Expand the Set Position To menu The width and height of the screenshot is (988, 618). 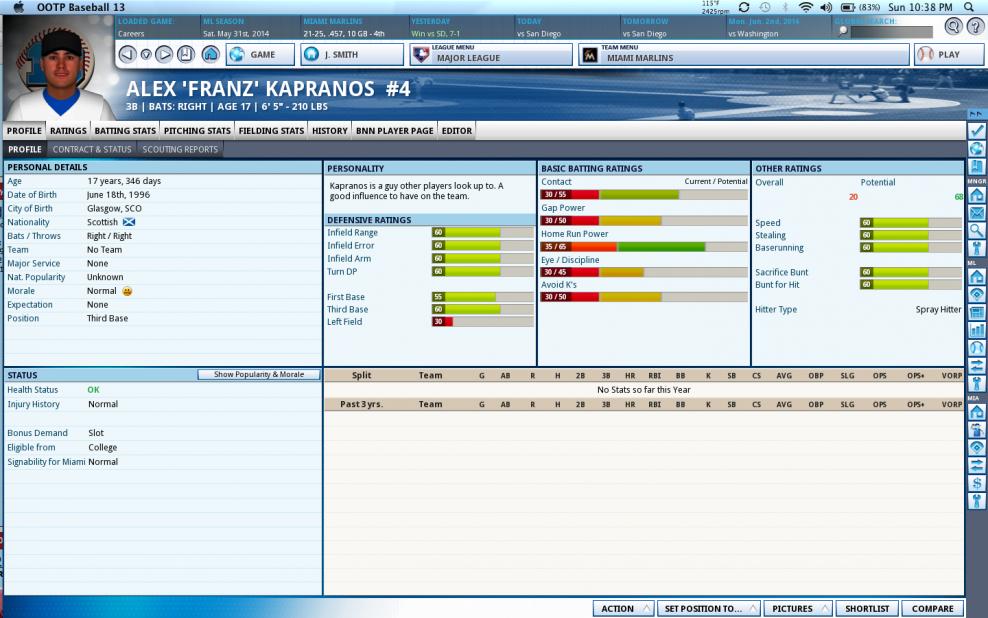(x=708, y=608)
